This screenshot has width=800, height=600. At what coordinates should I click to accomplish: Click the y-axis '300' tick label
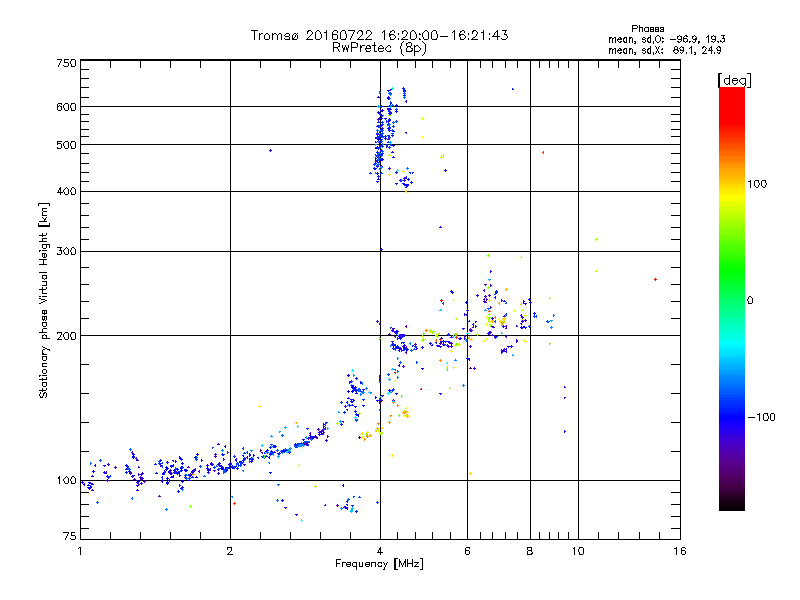pyautogui.click(x=67, y=252)
